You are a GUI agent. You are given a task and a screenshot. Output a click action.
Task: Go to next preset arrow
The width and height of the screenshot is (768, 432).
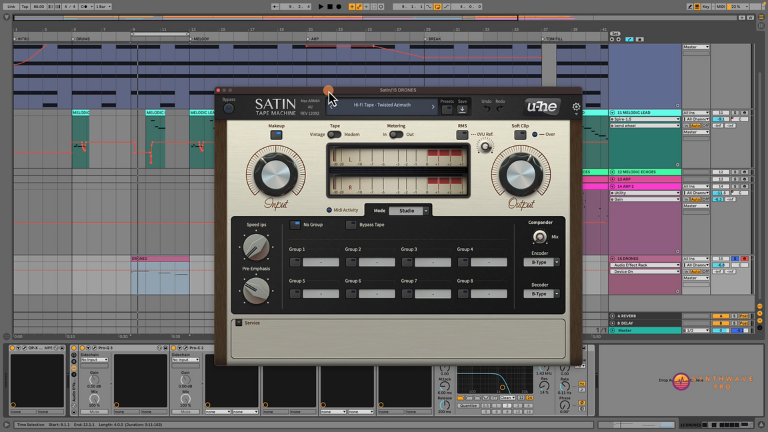tap(432, 106)
